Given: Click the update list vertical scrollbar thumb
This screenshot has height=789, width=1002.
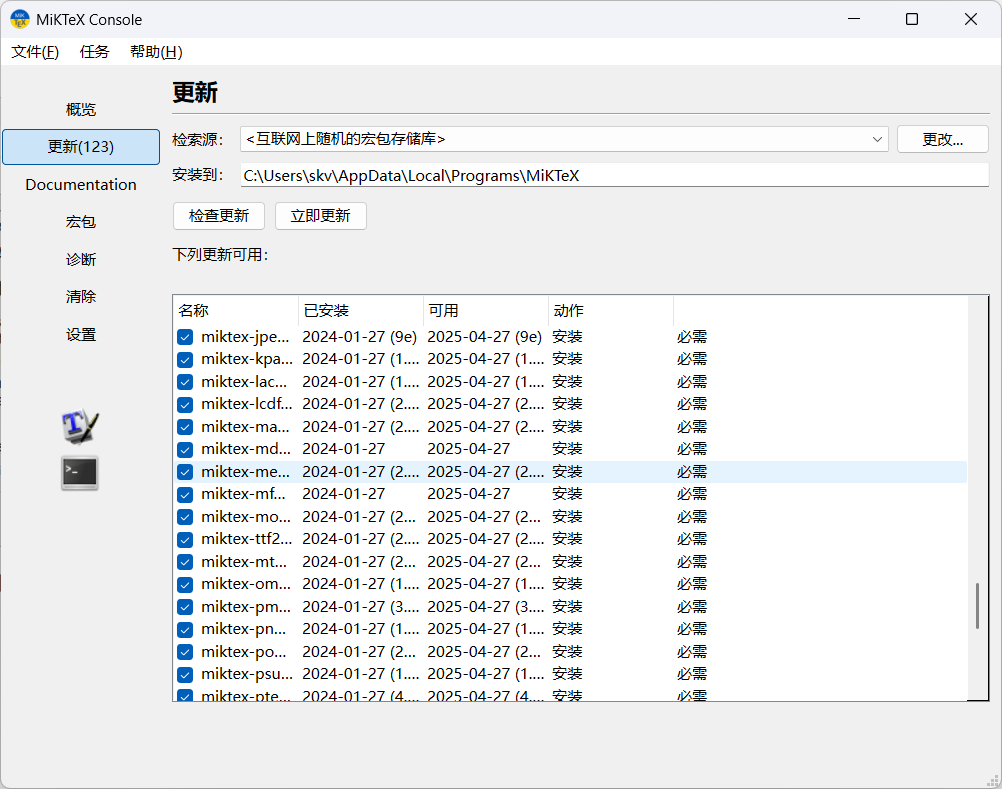Looking at the screenshot, I should 977,606.
